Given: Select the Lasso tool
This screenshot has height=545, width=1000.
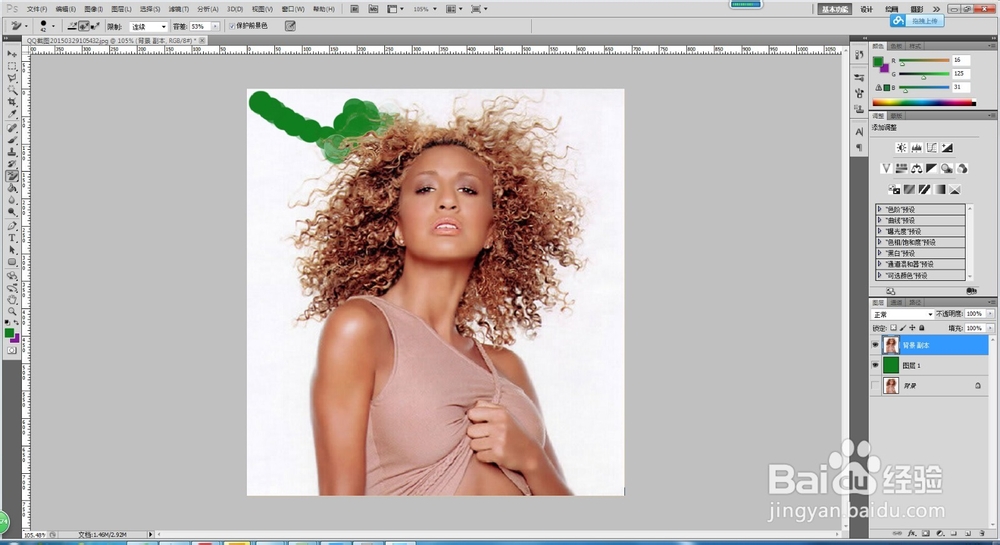Looking at the screenshot, I should [x=12, y=78].
